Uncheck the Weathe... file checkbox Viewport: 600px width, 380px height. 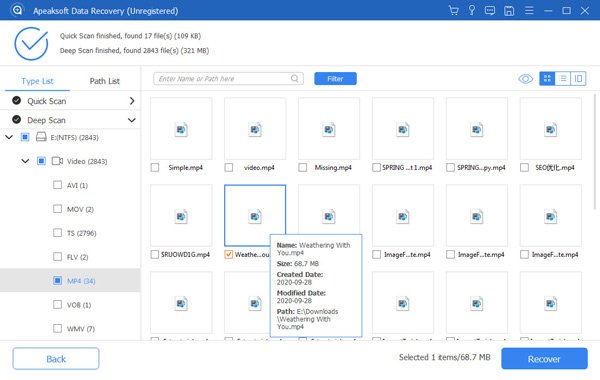(x=229, y=254)
